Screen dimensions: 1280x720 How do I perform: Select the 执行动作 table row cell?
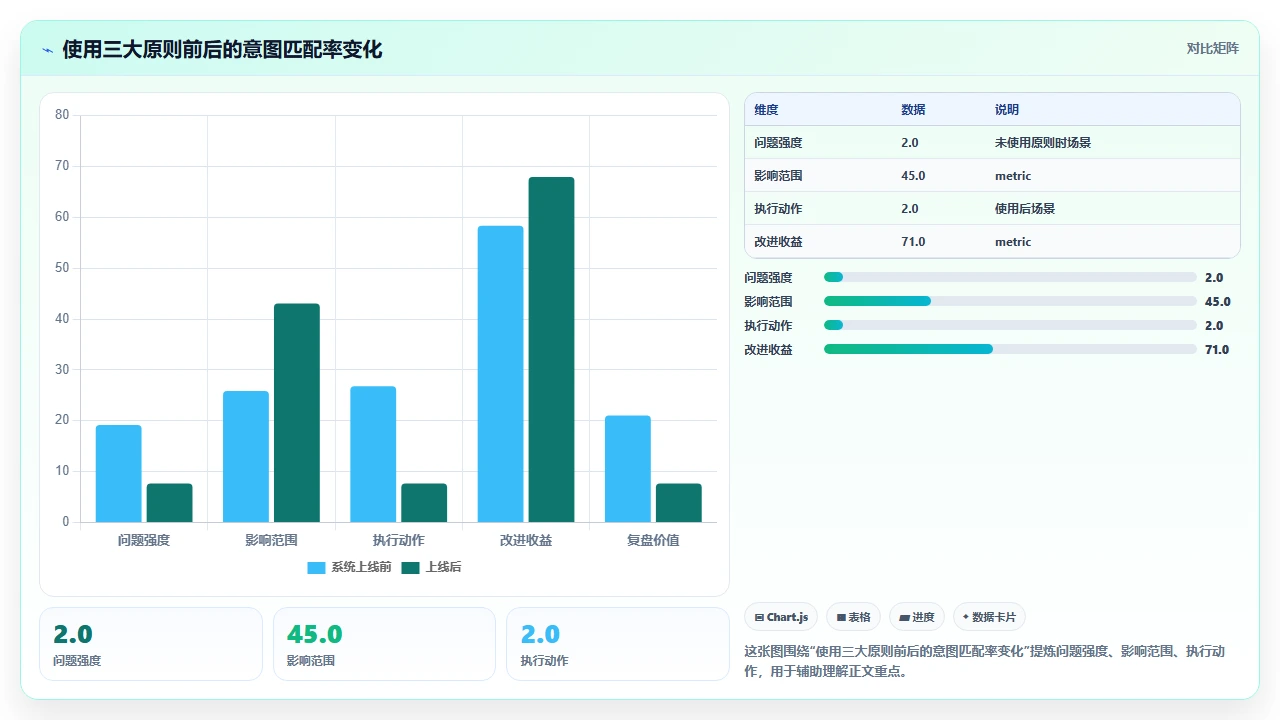pos(778,208)
